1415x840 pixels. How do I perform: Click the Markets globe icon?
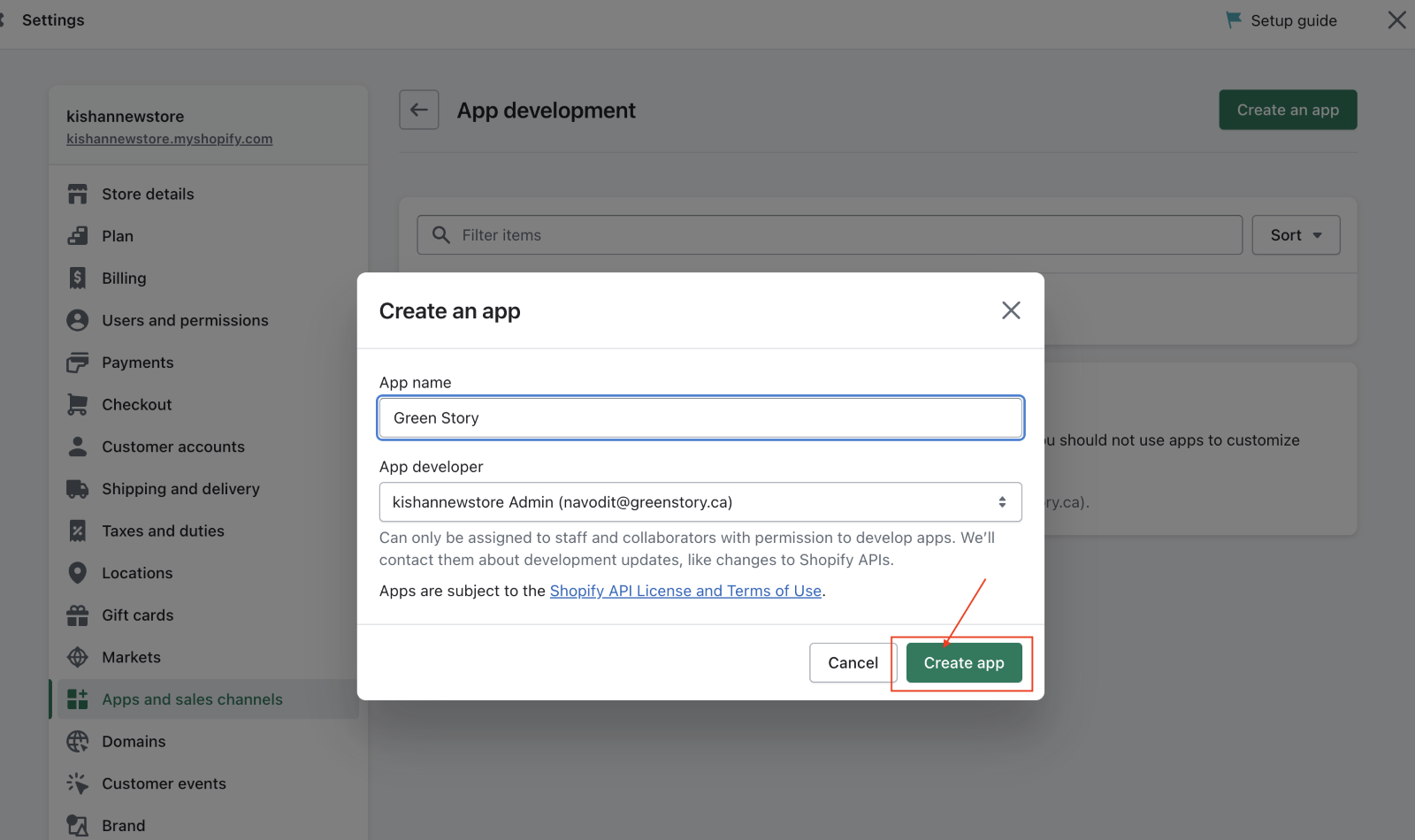coord(78,657)
